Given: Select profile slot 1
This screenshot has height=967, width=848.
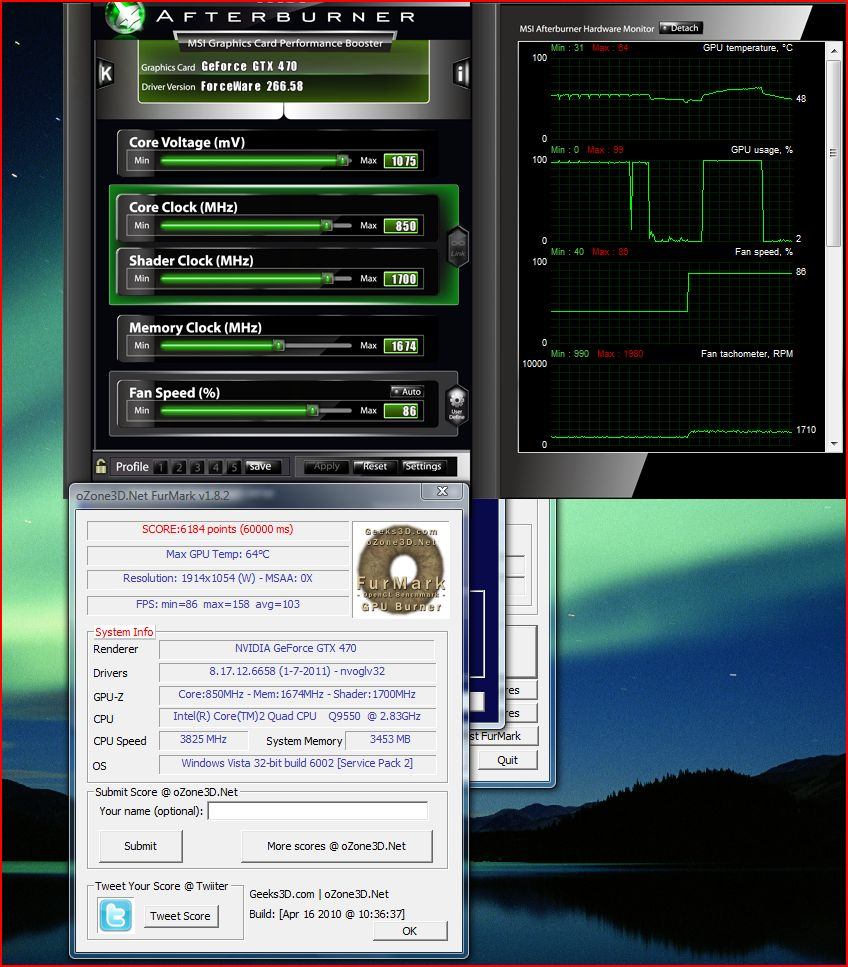Looking at the screenshot, I should tap(161, 467).
